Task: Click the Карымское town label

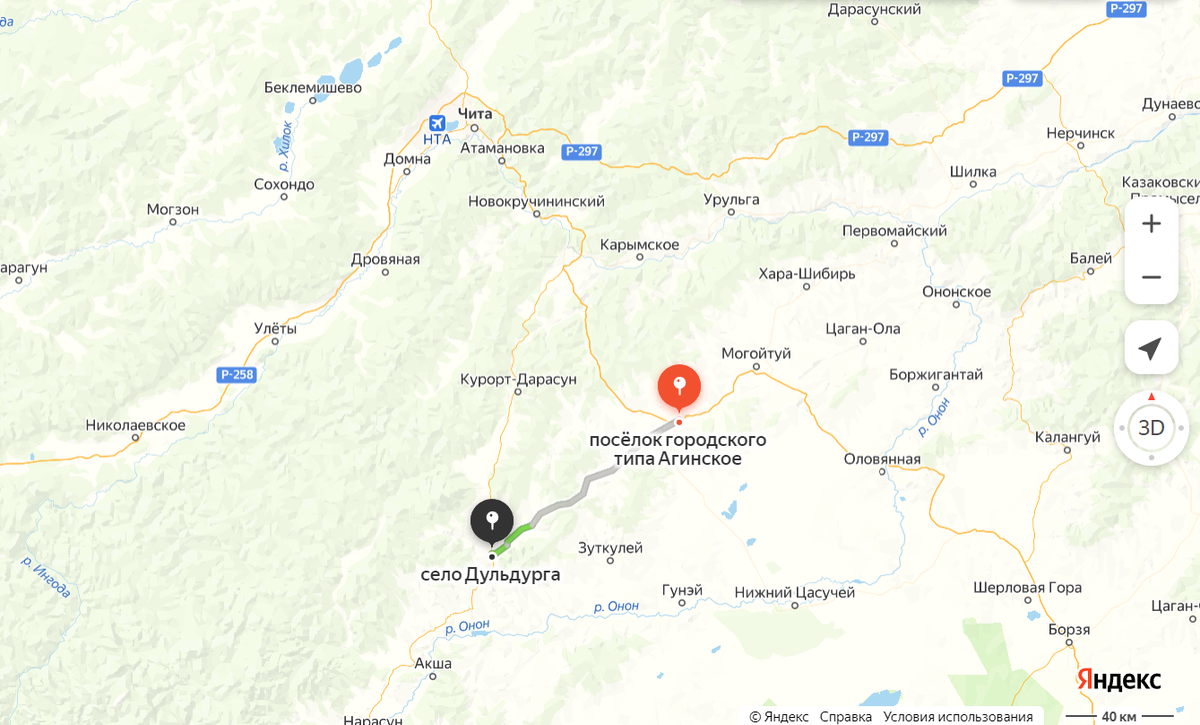Action: point(640,245)
